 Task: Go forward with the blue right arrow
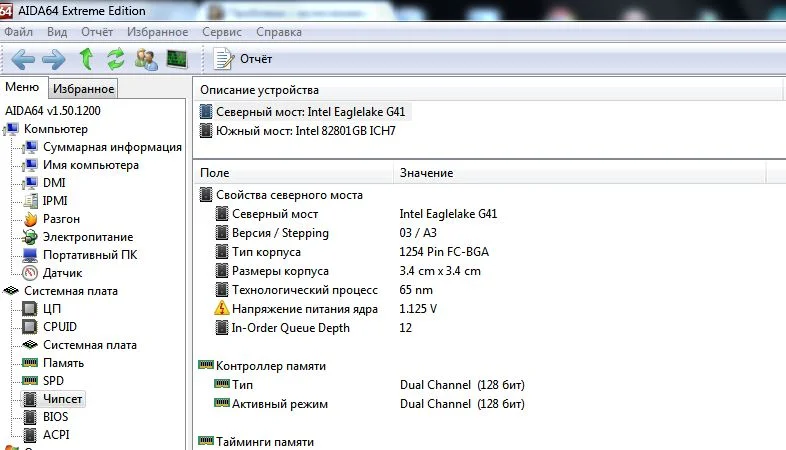click(54, 59)
